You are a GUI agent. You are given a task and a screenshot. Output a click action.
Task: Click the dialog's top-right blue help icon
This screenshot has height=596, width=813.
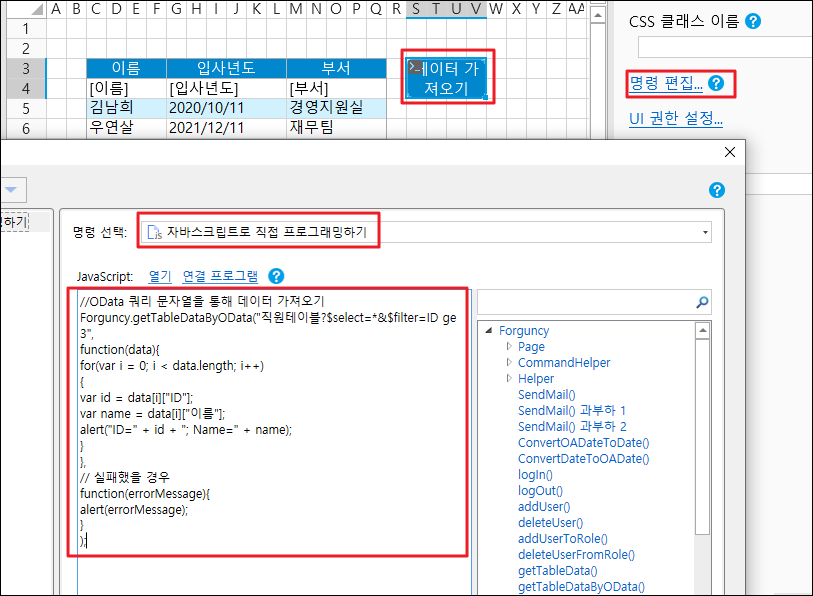[716, 190]
